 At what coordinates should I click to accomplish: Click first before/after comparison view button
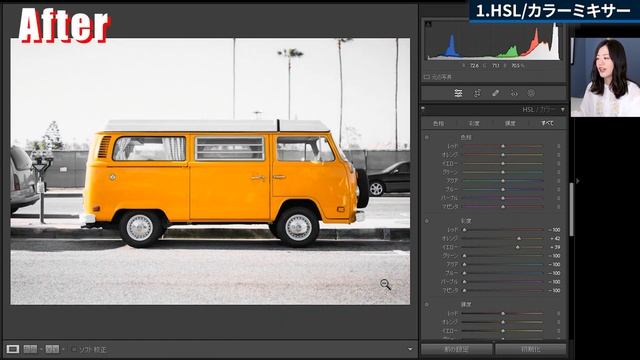click(30, 349)
